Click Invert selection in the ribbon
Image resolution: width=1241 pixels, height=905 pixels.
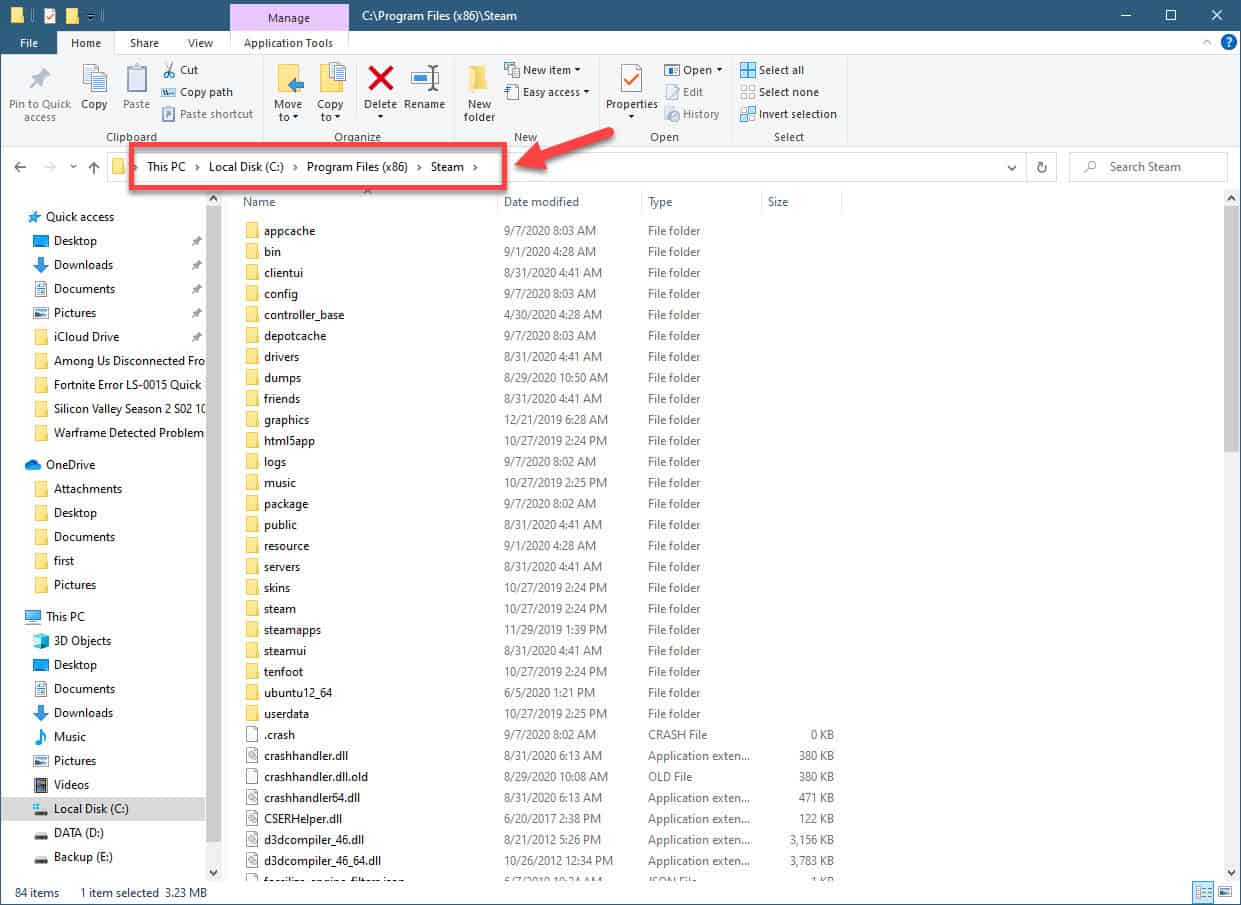pos(789,114)
